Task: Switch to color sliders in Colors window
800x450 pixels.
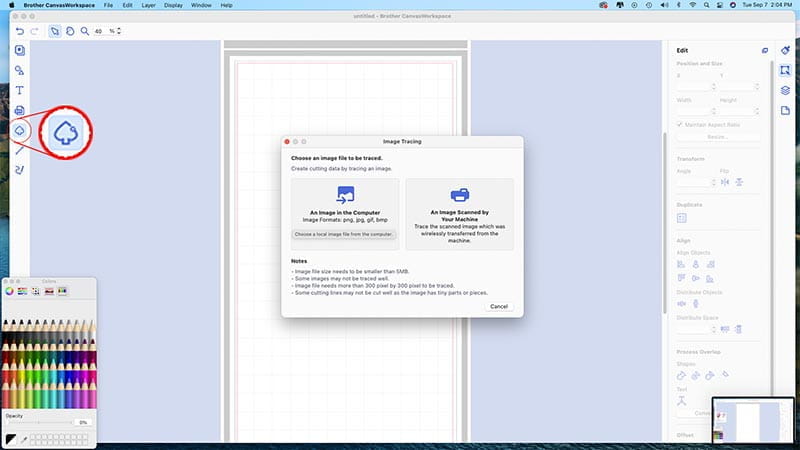Action: click(22, 291)
